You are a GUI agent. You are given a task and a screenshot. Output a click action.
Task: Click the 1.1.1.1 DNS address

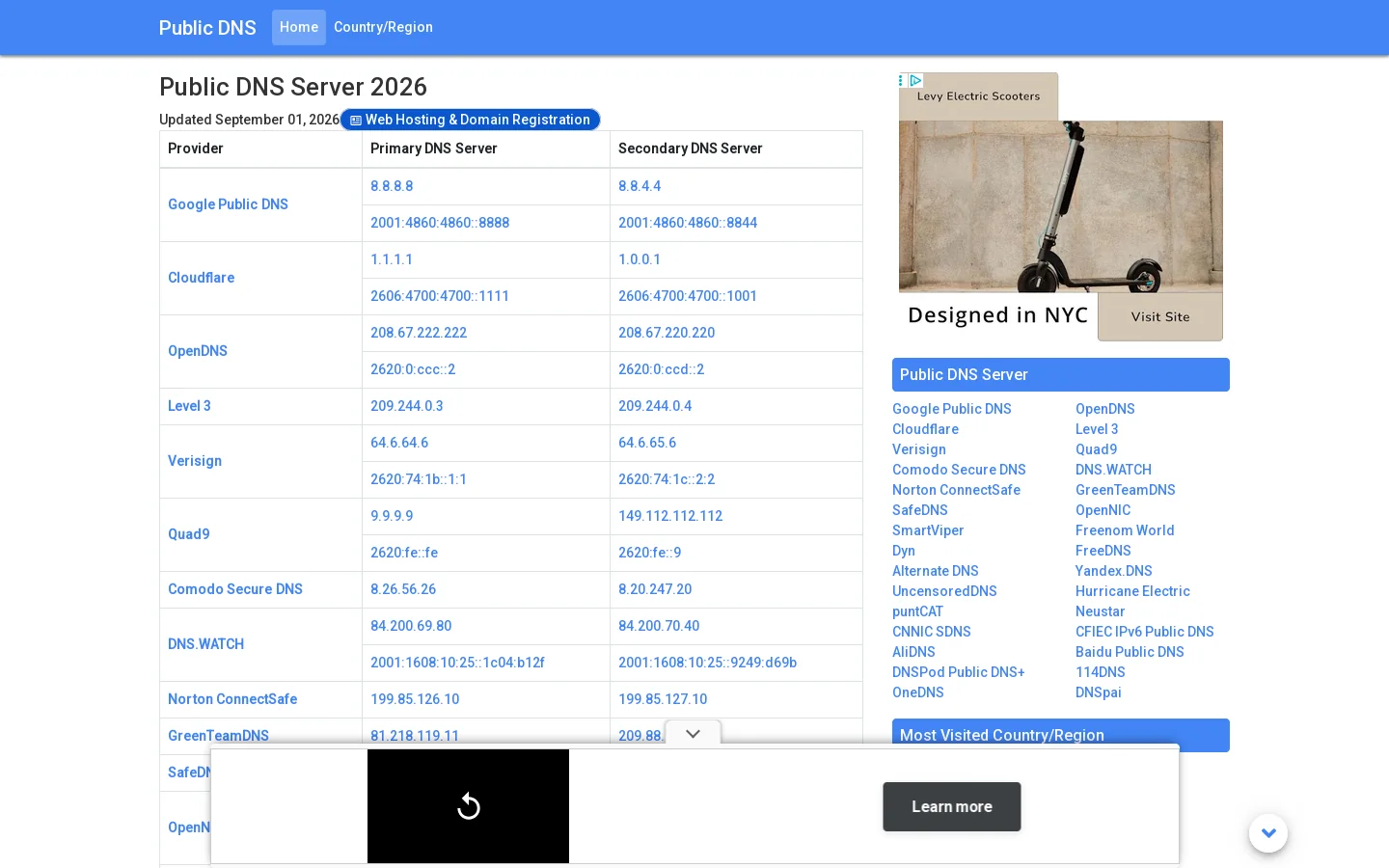point(392,259)
